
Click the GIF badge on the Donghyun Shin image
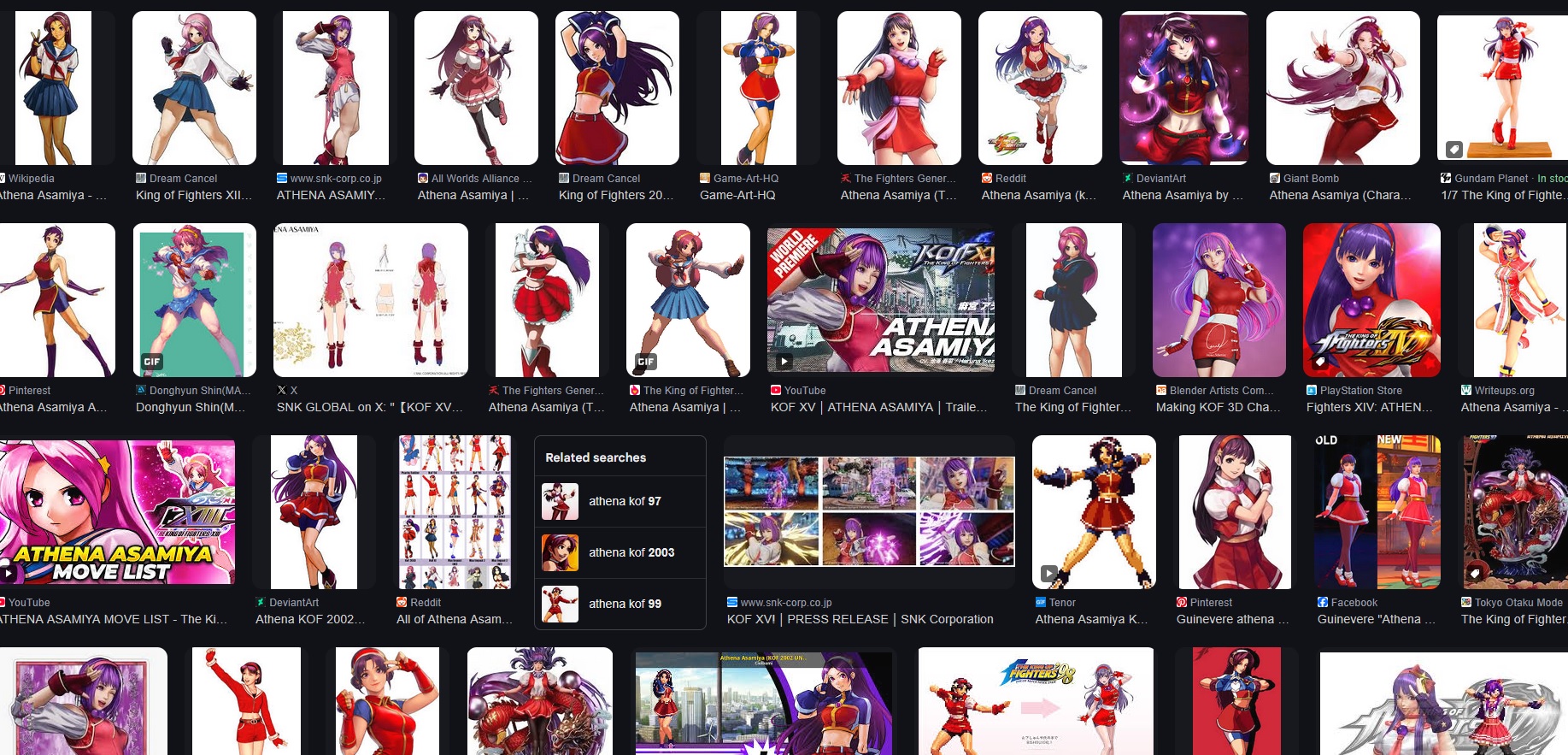tap(152, 362)
